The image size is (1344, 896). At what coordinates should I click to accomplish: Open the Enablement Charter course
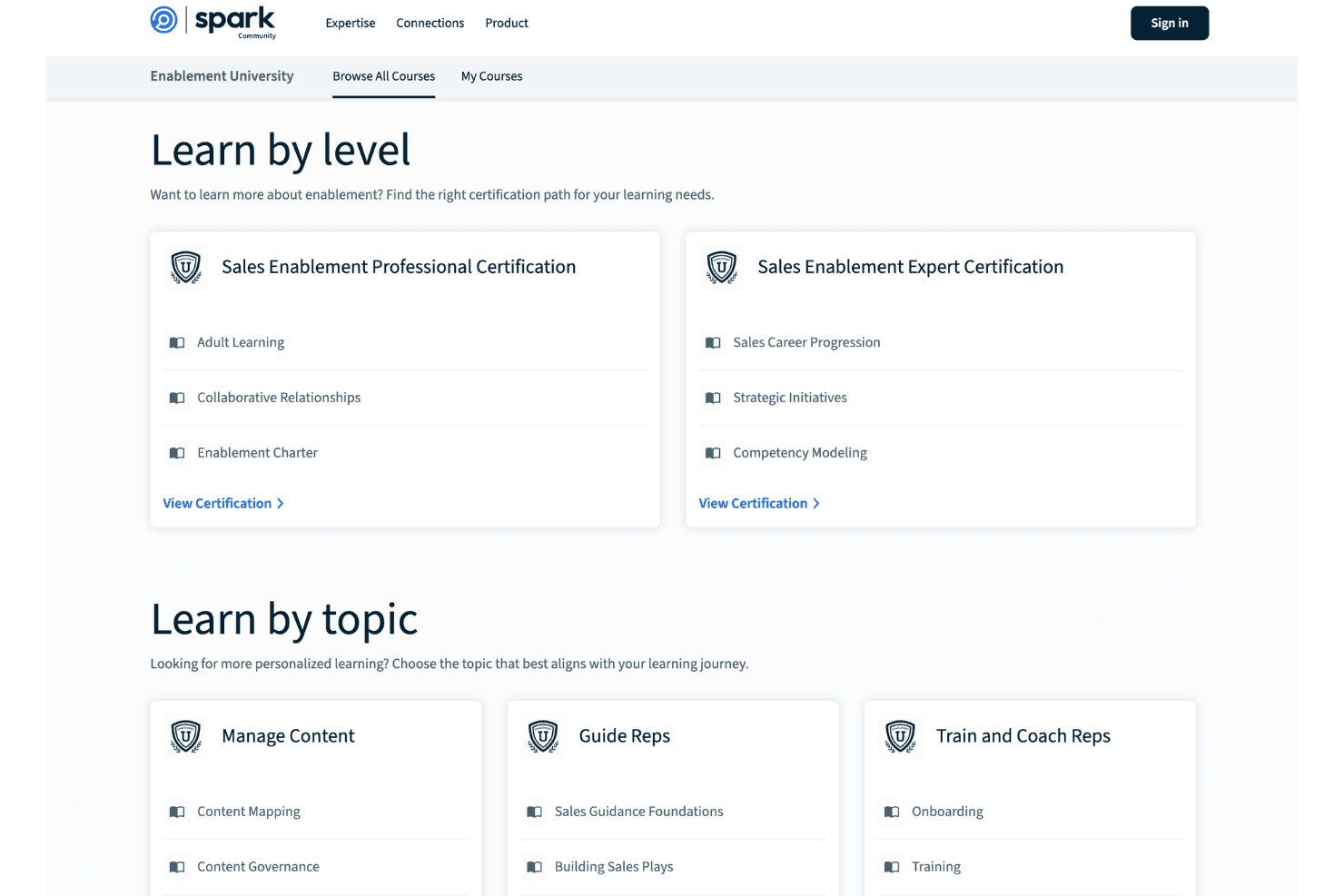pos(258,453)
